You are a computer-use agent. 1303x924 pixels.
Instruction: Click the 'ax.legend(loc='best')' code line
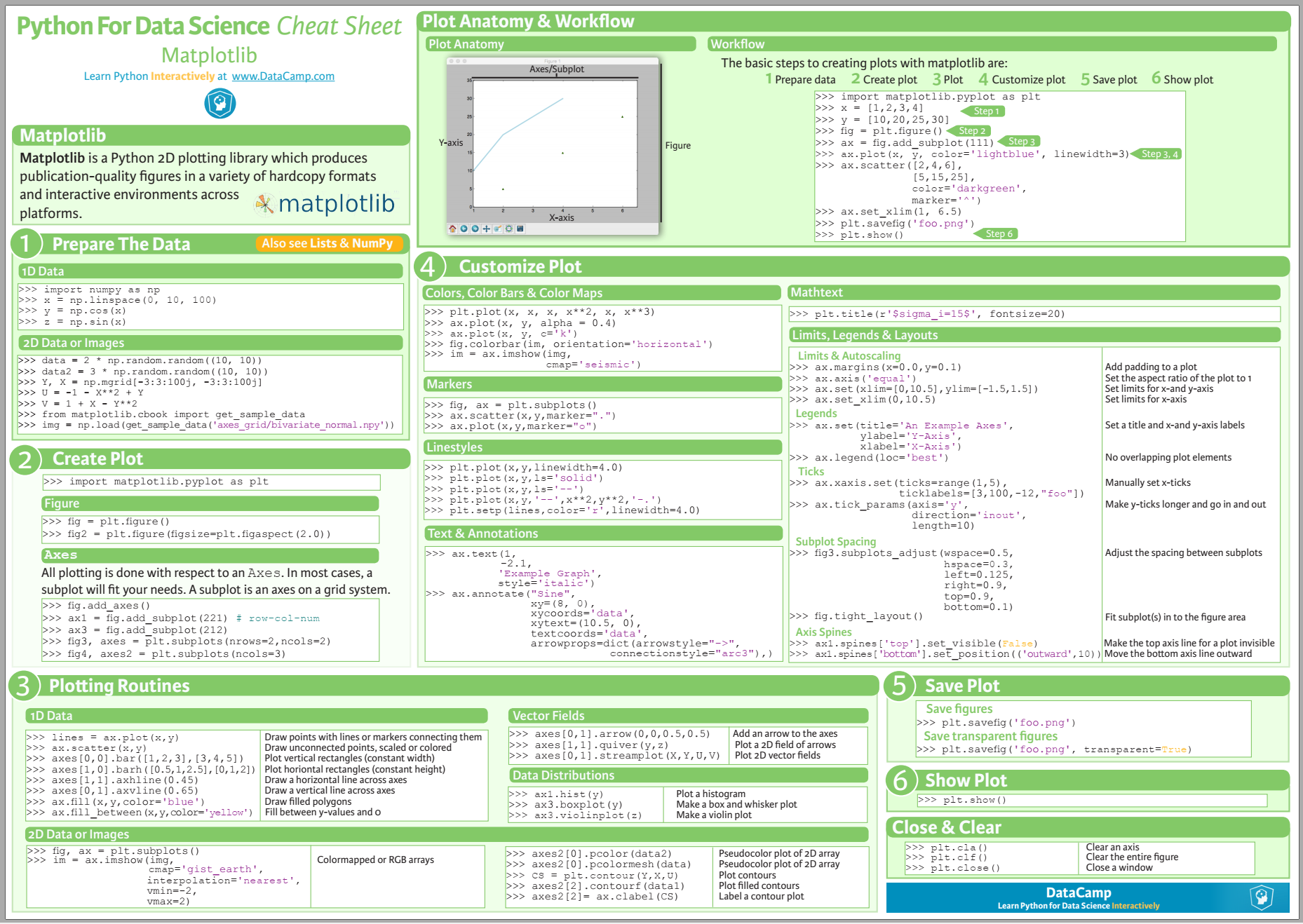point(869,458)
